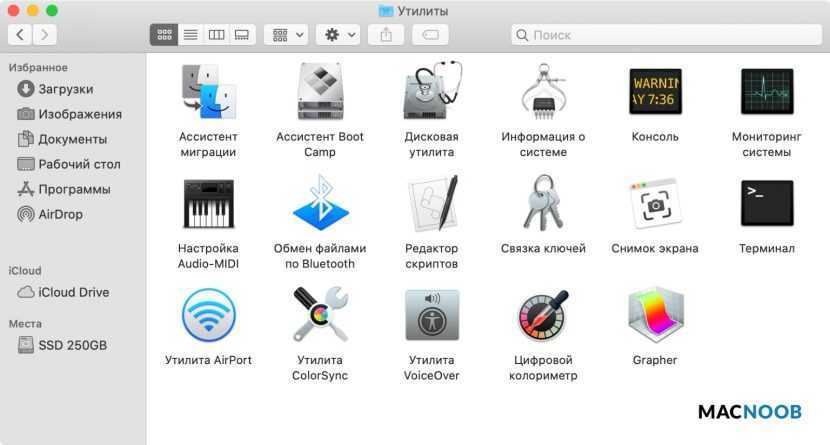Launch Цифровой колориметр
This screenshot has width=830, height=445.
pyautogui.click(x=543, y=316)
